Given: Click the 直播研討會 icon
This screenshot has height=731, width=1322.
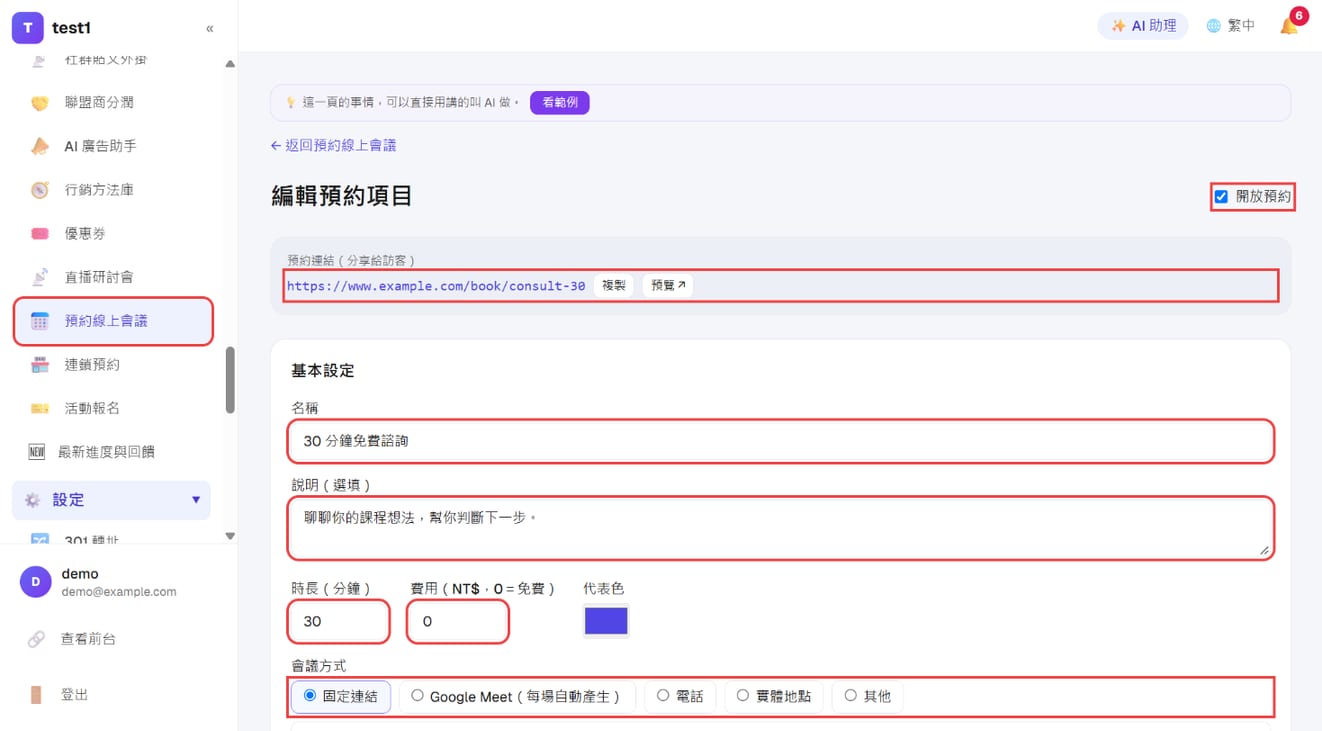Looking at the screenshot, I should tap(39, 277).
